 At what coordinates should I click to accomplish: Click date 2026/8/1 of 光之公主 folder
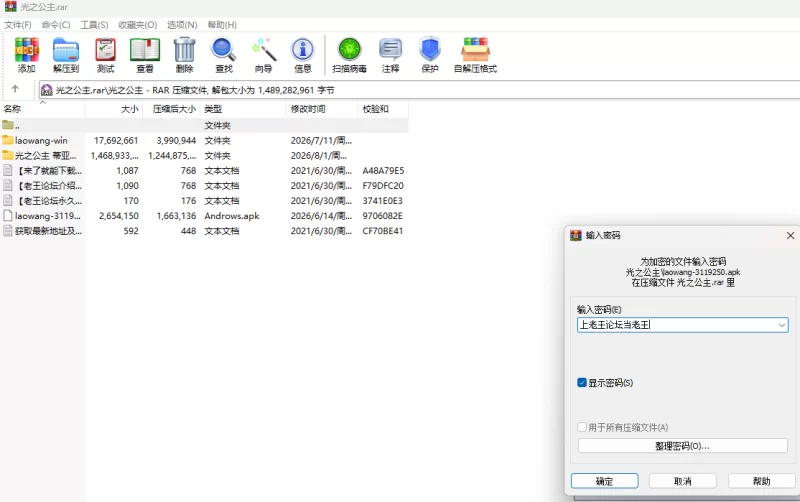click(x=319, y=156)
